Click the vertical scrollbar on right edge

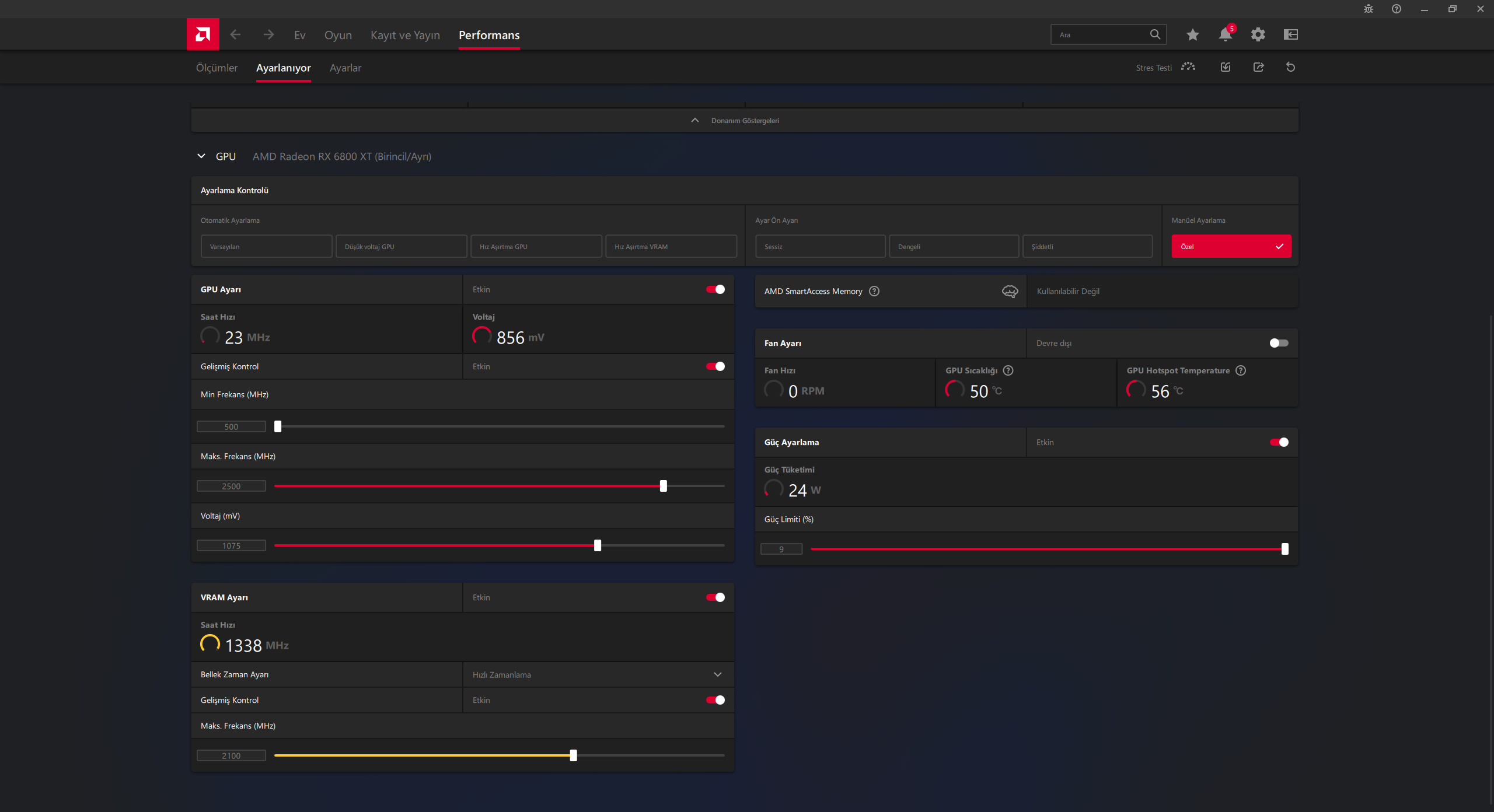[1491, 560]
